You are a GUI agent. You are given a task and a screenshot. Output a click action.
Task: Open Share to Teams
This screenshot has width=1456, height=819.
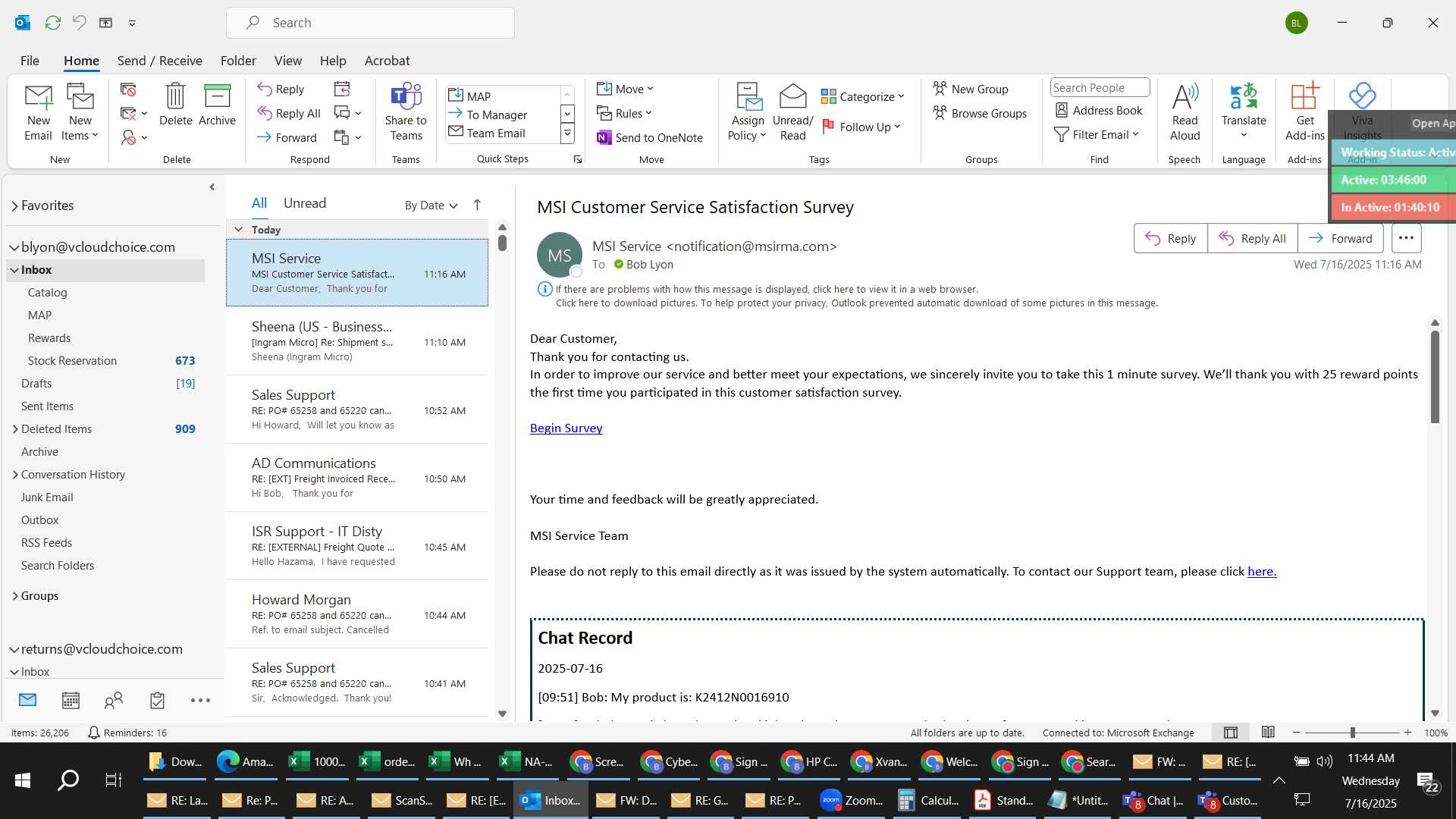(x=406, y=112)
